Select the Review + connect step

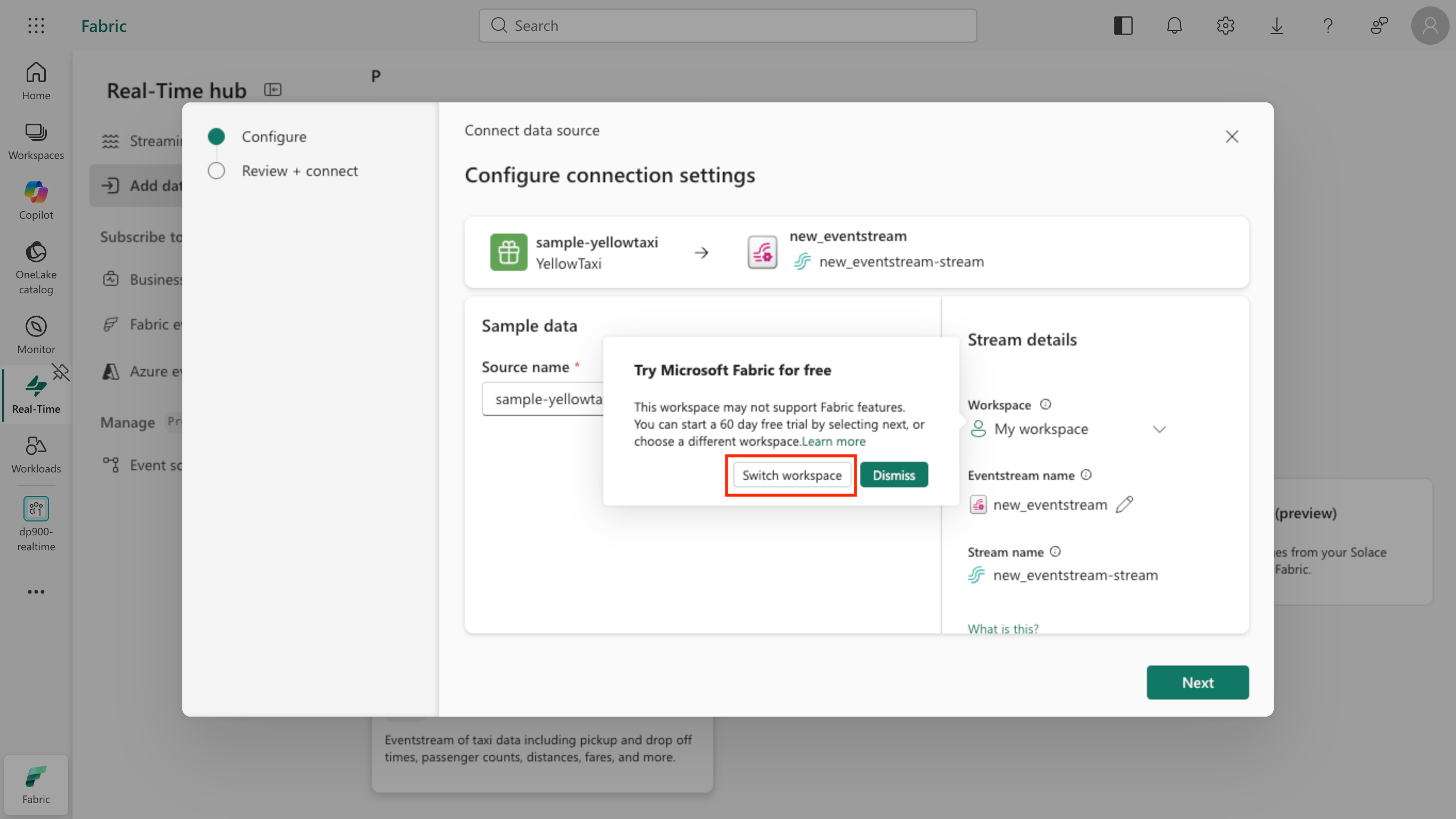282,170
